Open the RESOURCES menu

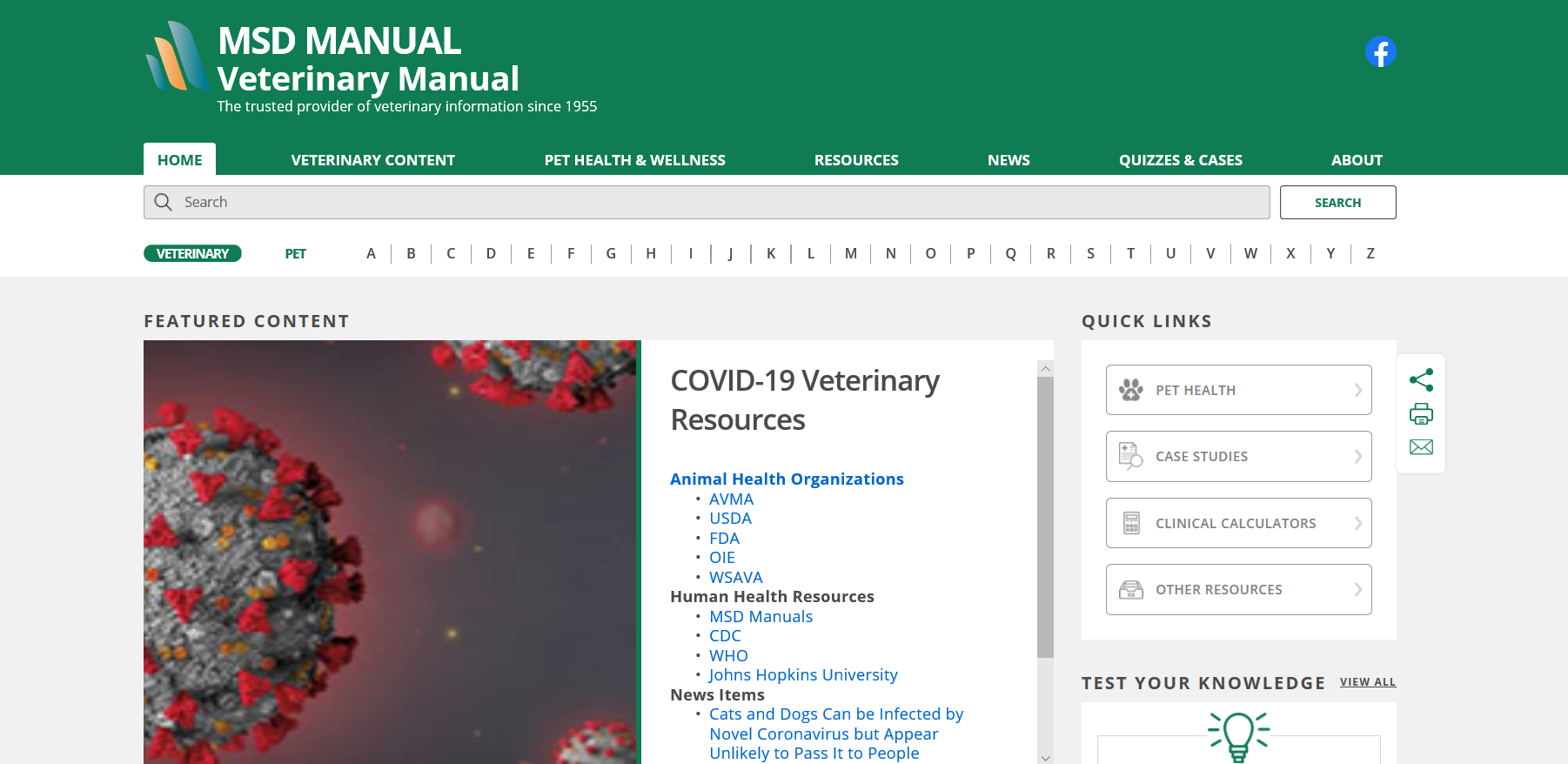pyautogui.click(x=856, y=160)
